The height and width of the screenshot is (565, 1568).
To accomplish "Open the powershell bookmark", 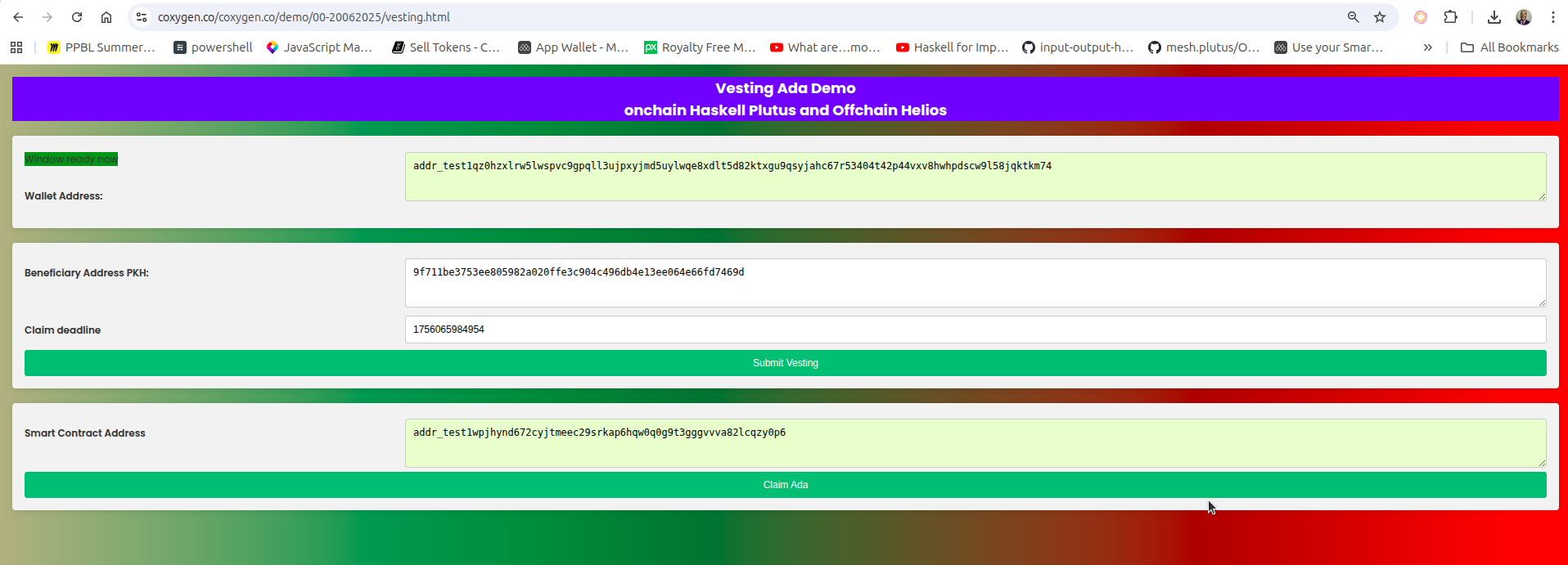I will click(x=213, y=47).
